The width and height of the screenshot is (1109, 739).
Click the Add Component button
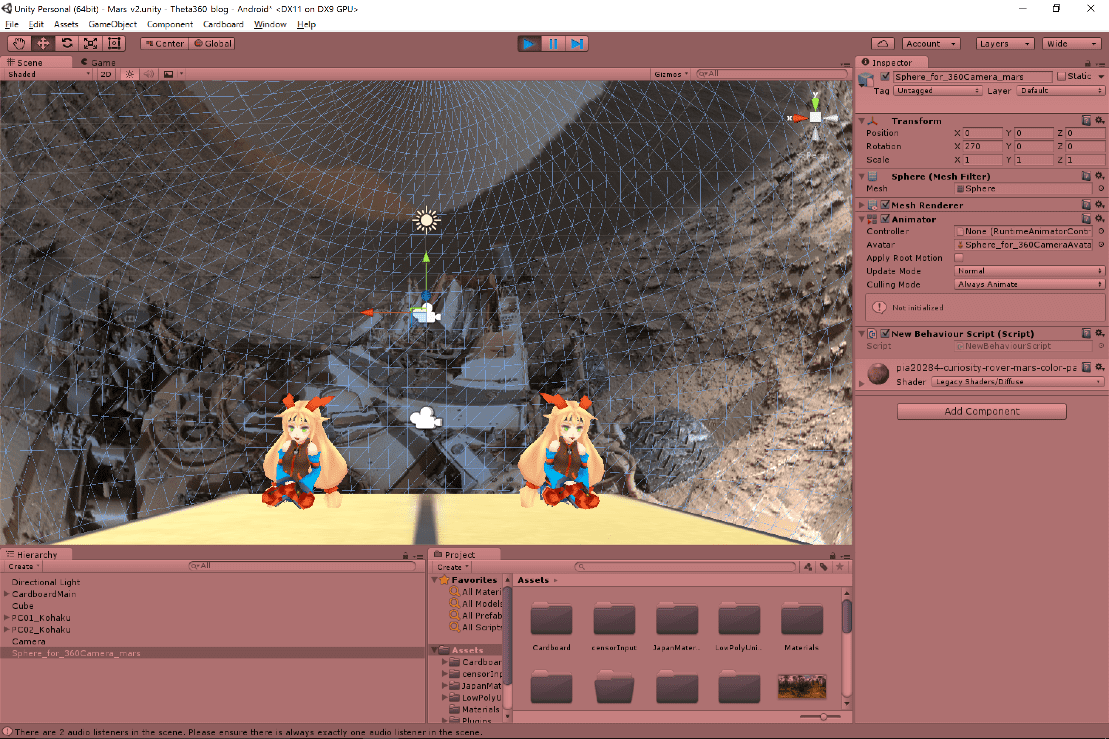pyautogui.click(x=982, y=412)
